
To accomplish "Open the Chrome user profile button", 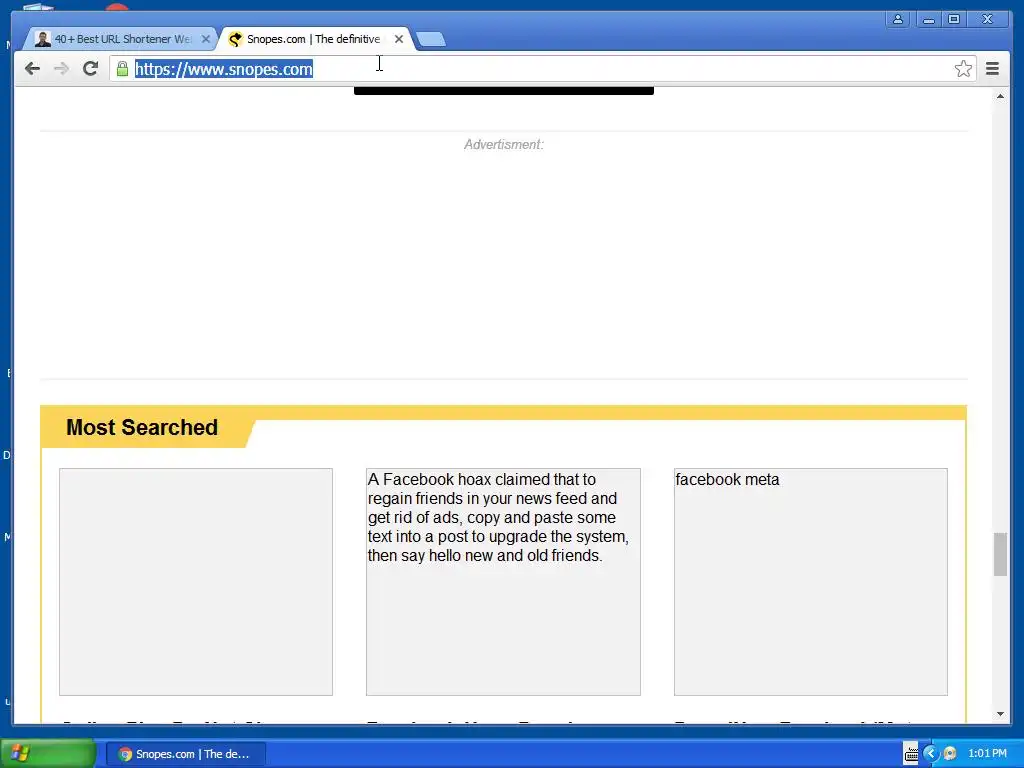I will pos(898,20).
